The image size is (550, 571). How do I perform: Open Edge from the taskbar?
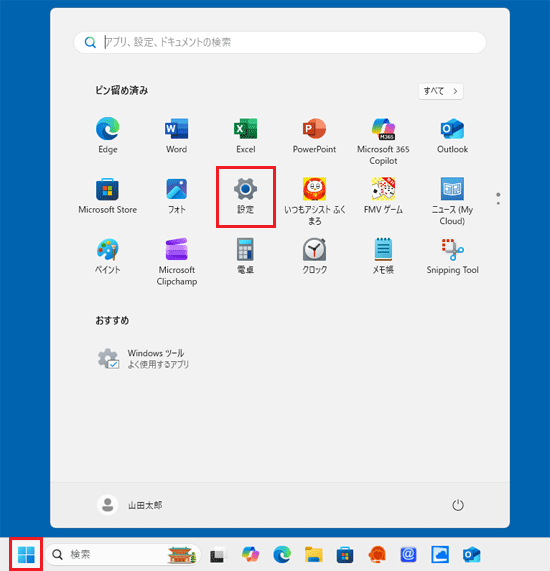(x=282, y=554)
